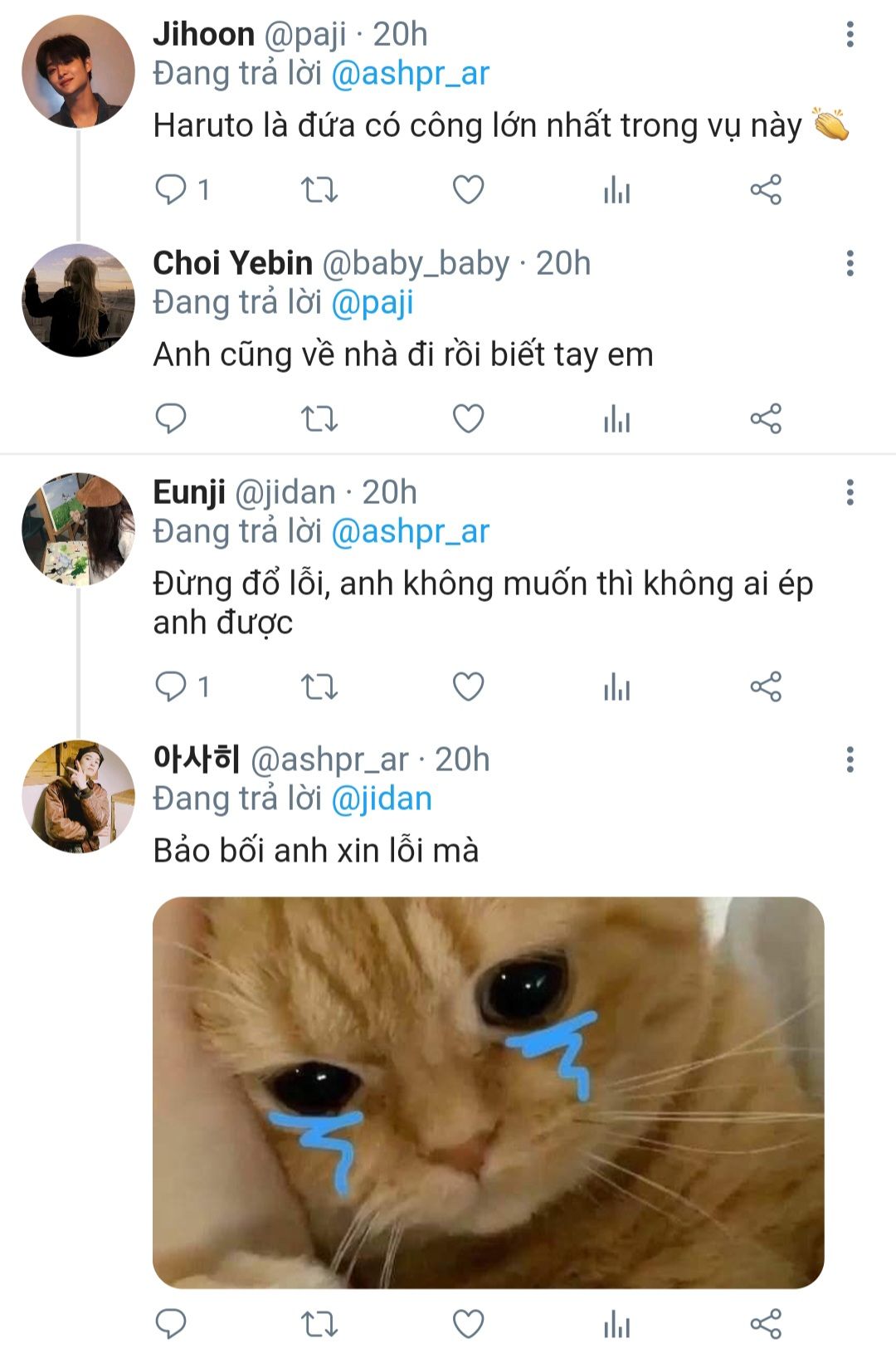Open @jidan mention in 아사히's reply

click(381, 799)
